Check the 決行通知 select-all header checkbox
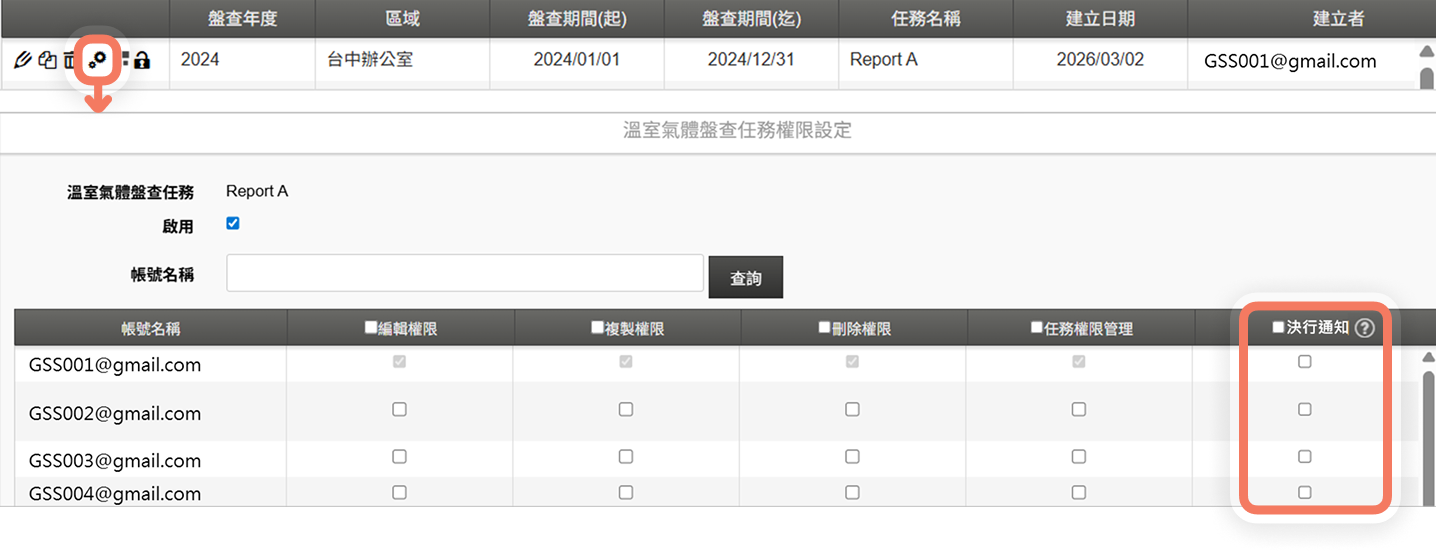Viewport: 1437px width, 552px height. click(x=1278, y=327)
